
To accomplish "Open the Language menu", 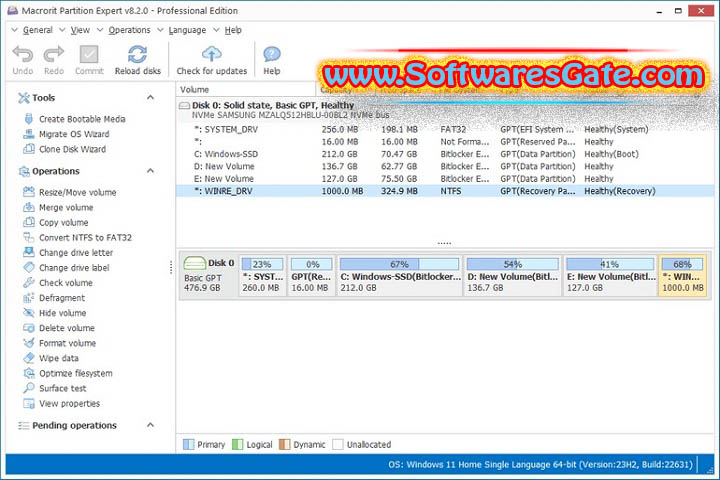I will [x=187, y=30].
